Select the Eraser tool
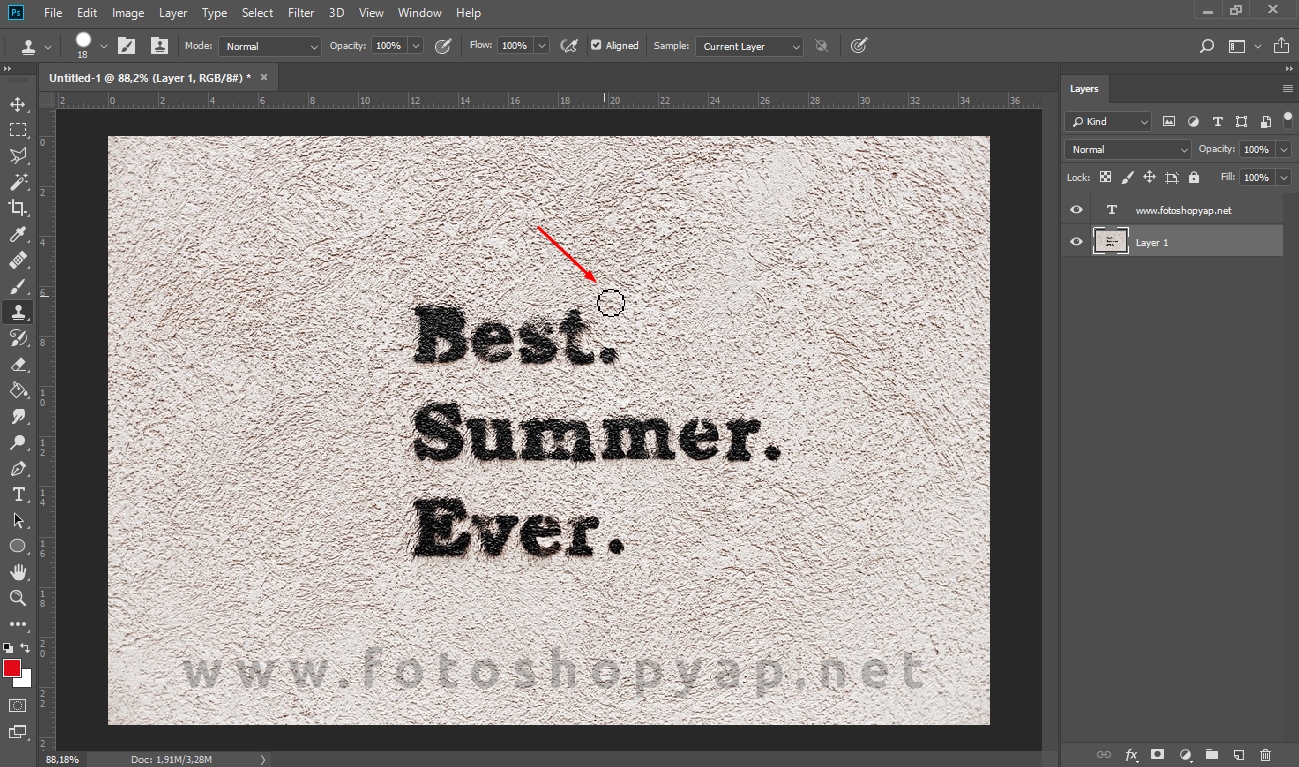Image resolution: width=1299 pixels, height=767 pixels. pyautogui.click(x=18, y=364)
